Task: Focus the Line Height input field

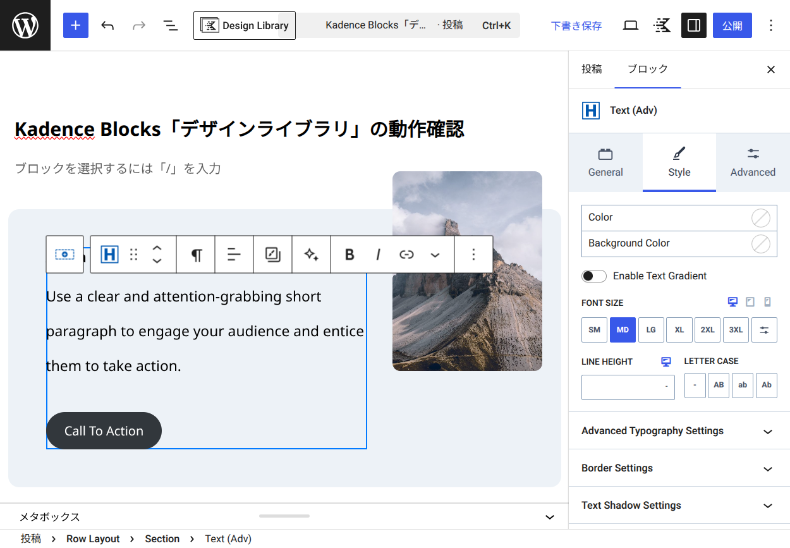Action: point(628,387)
